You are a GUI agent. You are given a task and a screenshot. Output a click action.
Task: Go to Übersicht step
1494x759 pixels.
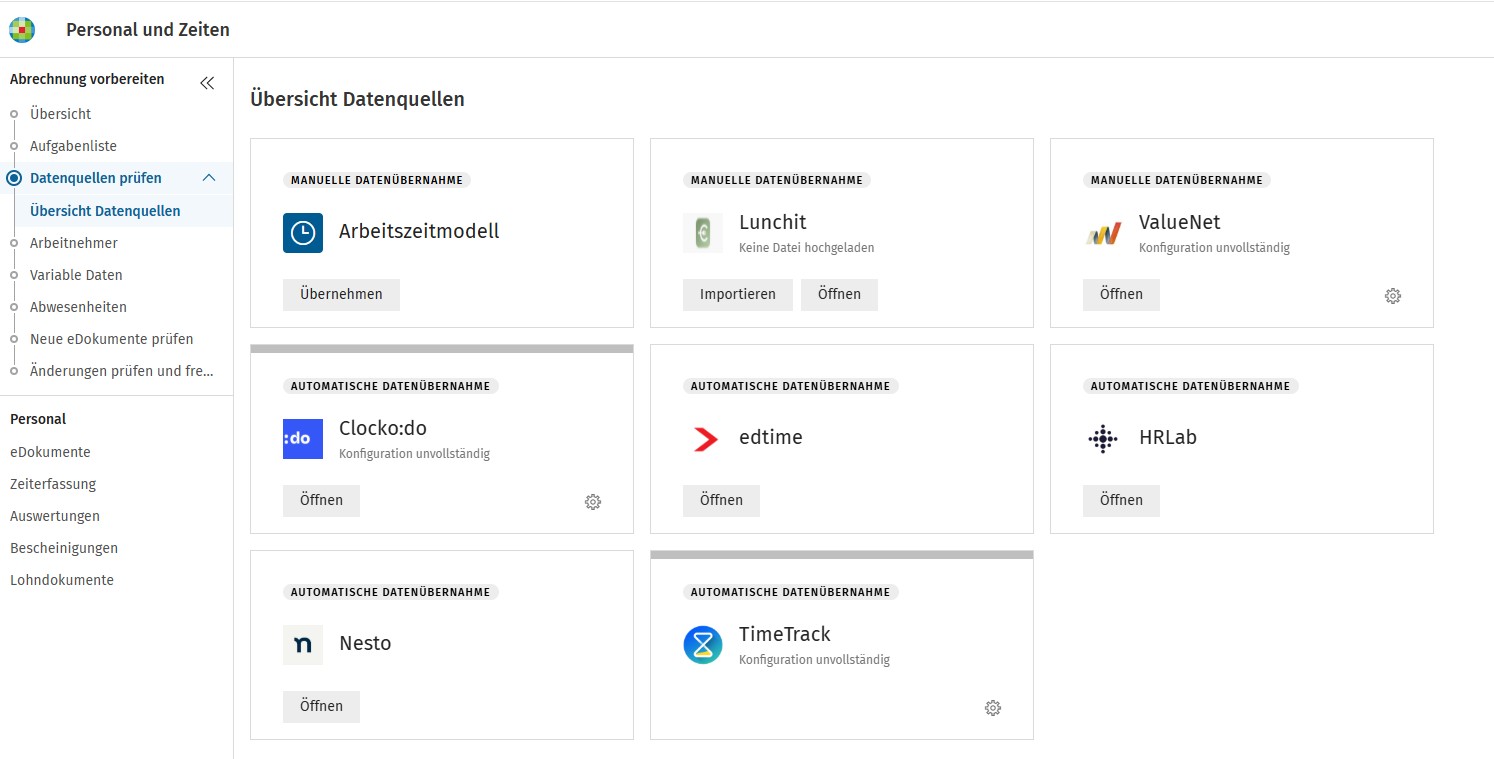(x=61, y=114)
